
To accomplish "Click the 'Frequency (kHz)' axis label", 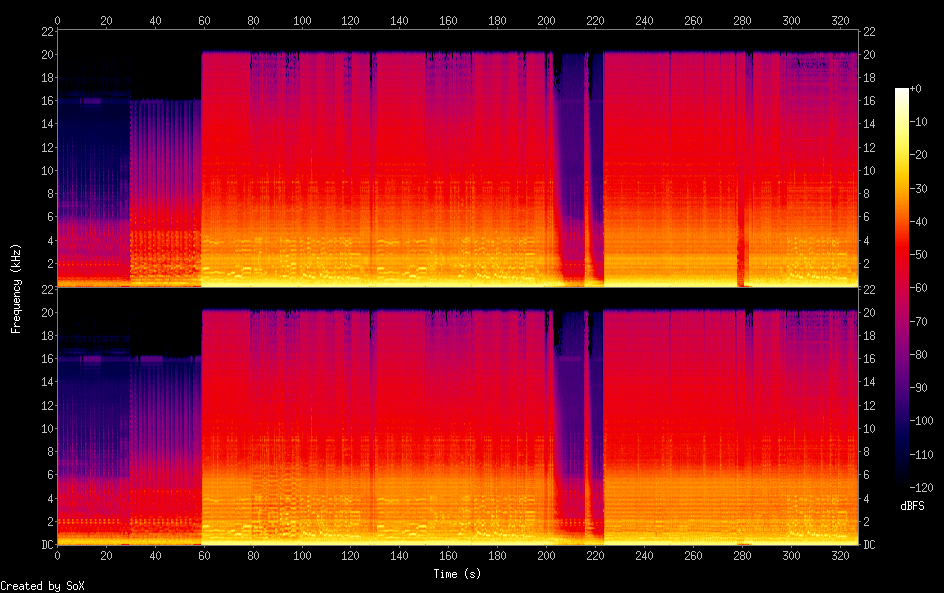I will [x=16, y=288].
